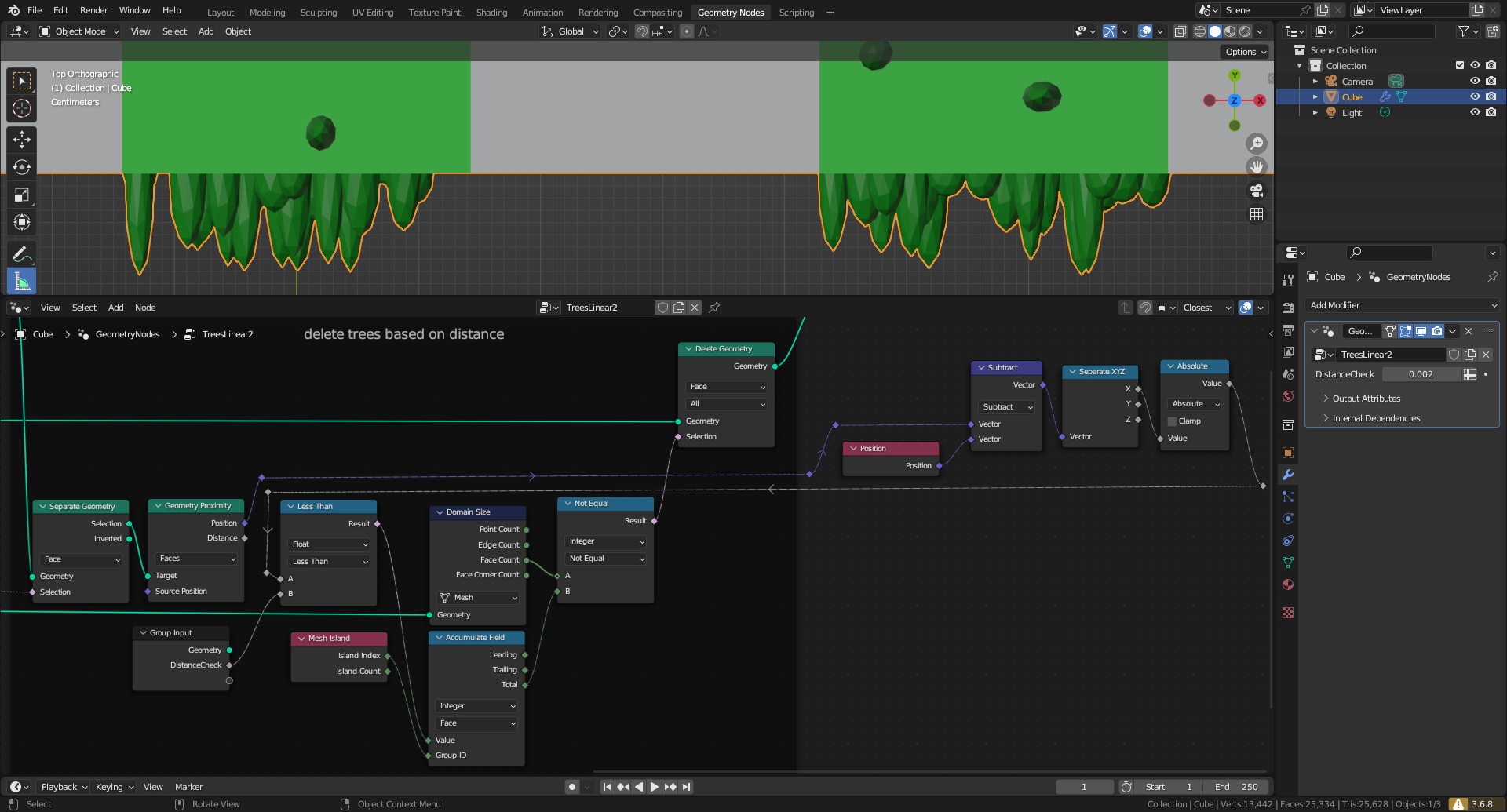The width and height of the screenshot is (1507, 812).
Task: Open Keying popover in timeline
Action: tap(114, 787)
